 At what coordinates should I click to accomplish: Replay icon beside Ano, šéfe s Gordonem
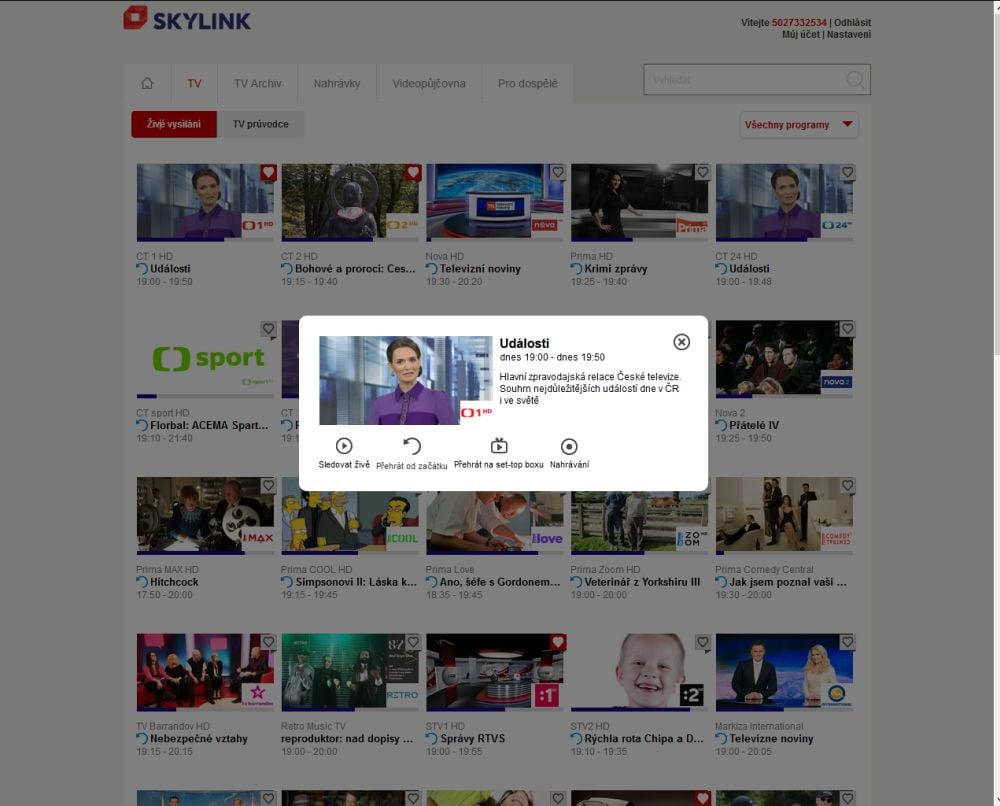pyautogui.click(x=432, y=582)
